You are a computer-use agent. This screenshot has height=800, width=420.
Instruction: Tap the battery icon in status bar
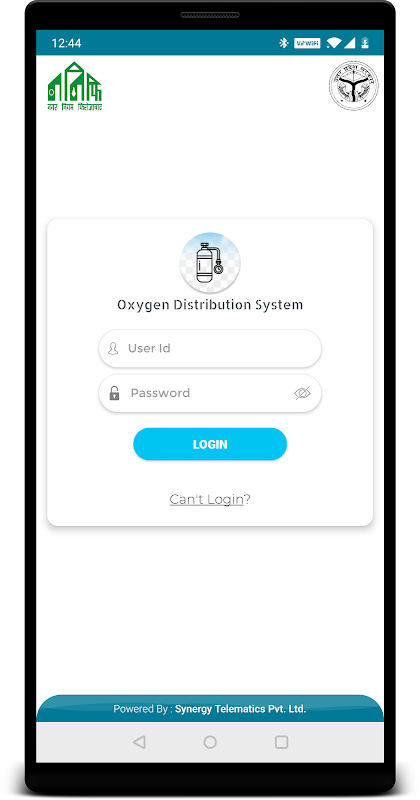[365, 43]
